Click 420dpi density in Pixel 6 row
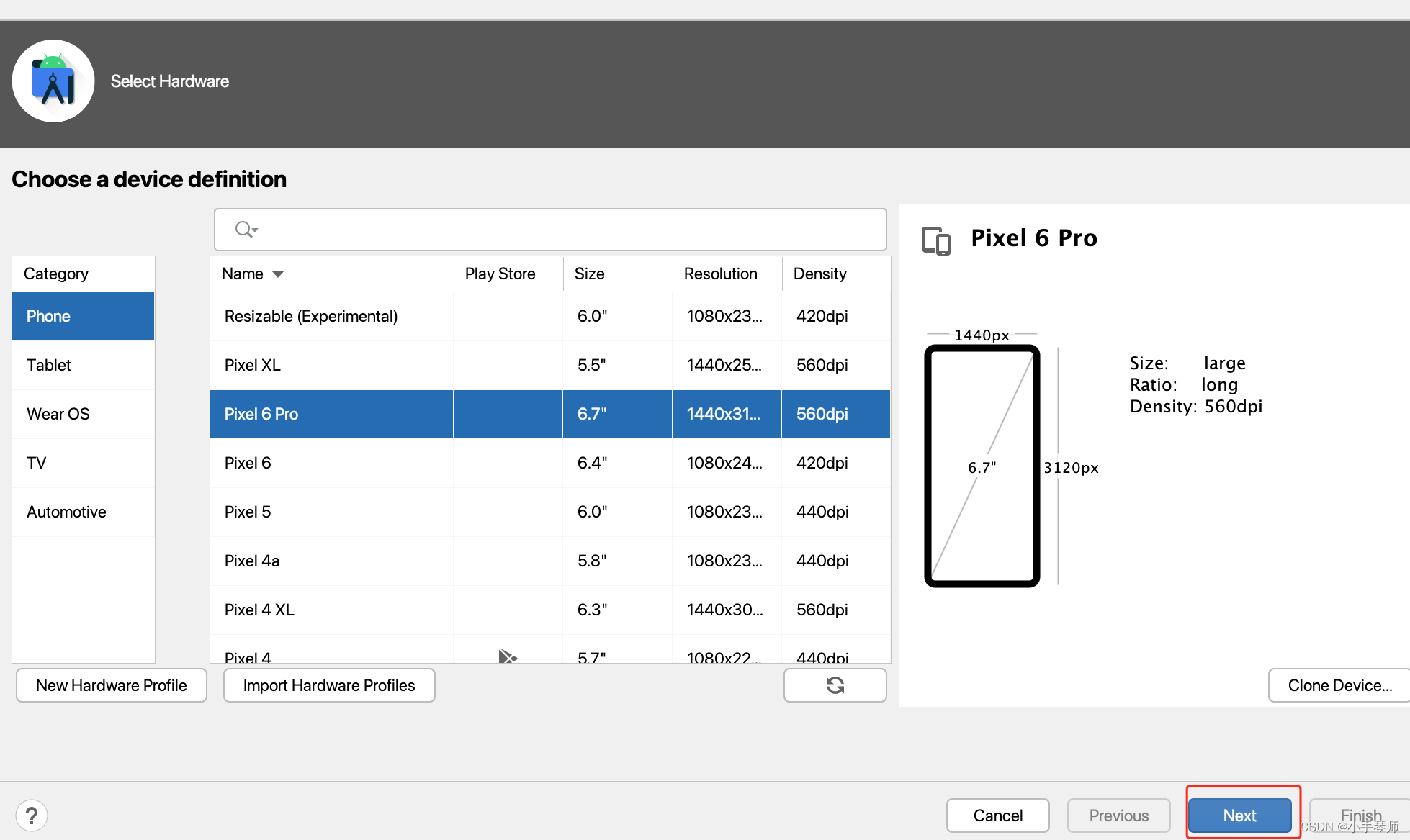Viewport: 1410px width, 840px height. point(836,463)
